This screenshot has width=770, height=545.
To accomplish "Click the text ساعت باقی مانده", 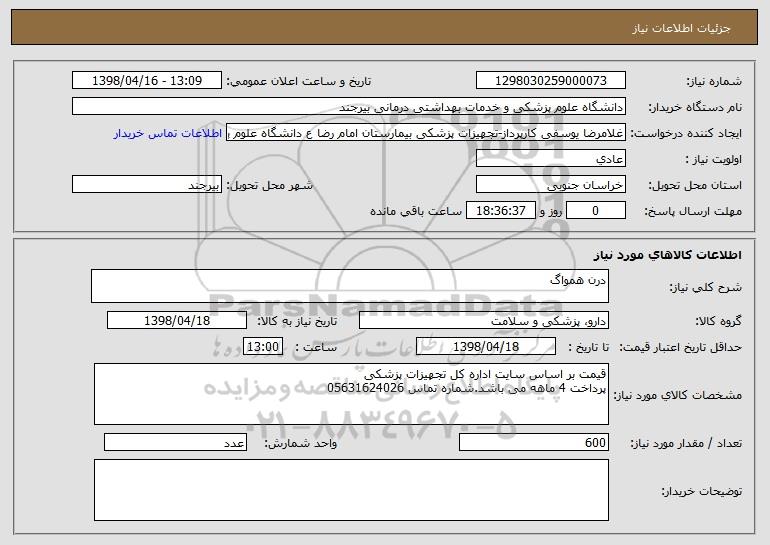I will [x=415, y=211].
